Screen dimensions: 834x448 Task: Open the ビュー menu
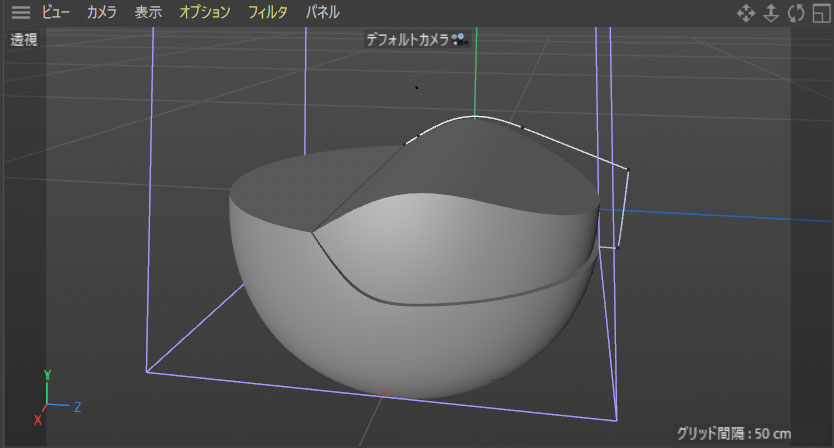tap(56, 13)
